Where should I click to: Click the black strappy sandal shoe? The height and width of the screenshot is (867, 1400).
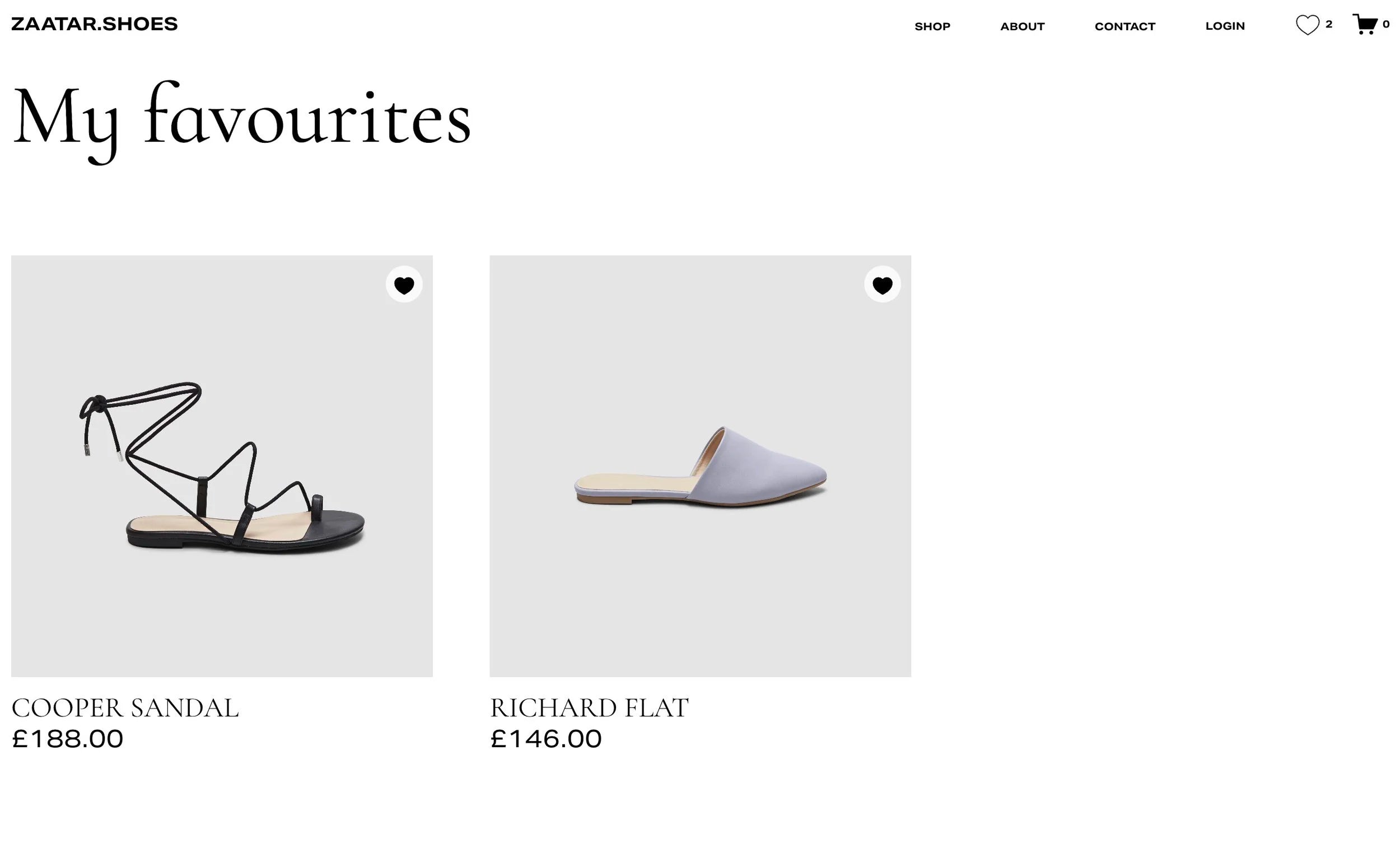coord(222,467)
